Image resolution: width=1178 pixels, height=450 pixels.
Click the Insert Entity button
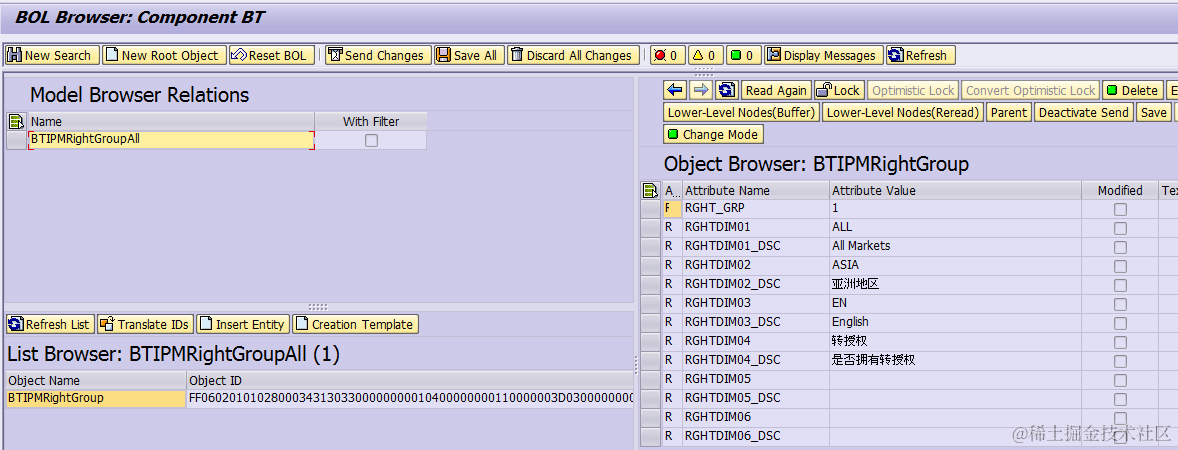coord(243,325)
